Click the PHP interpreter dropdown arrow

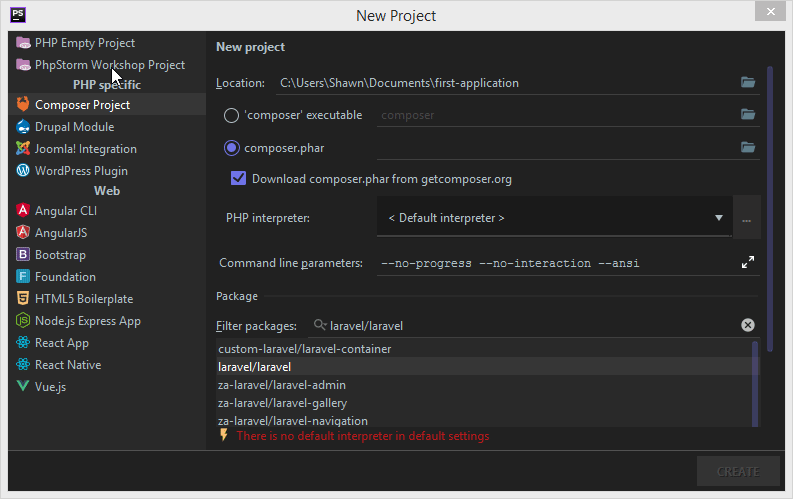coord(719,217)
